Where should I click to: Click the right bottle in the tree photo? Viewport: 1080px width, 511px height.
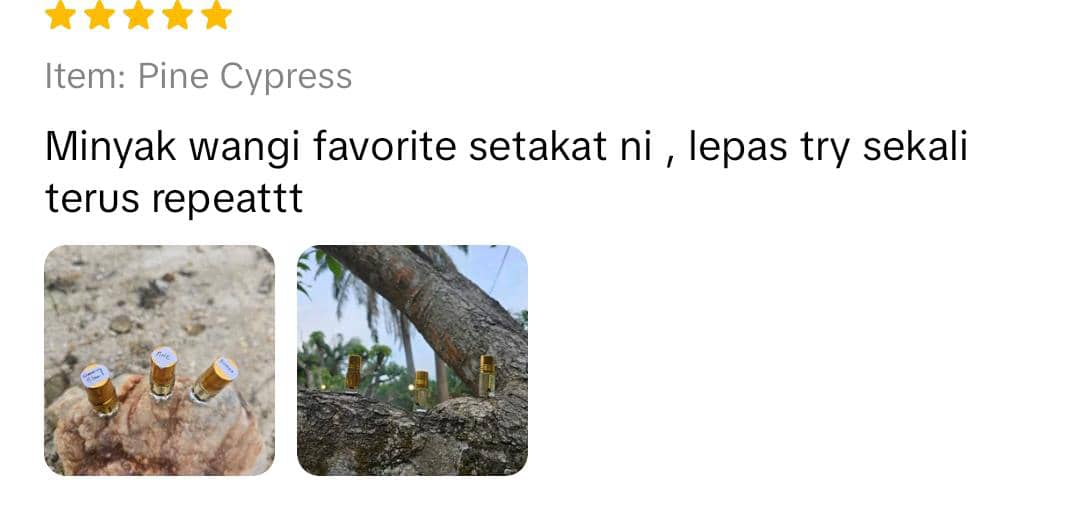486,376
